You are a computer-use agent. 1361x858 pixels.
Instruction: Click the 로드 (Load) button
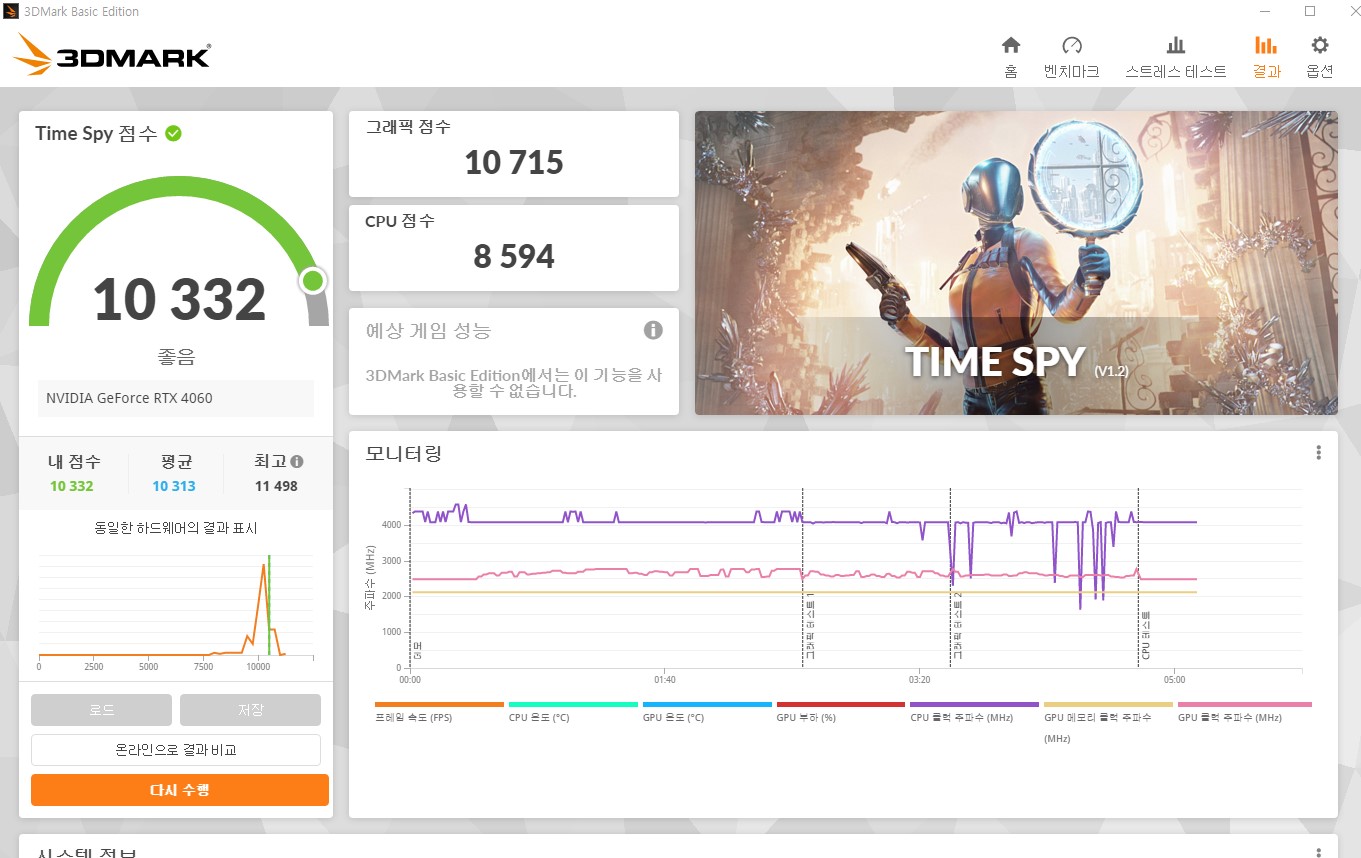[x=102, y=710]
